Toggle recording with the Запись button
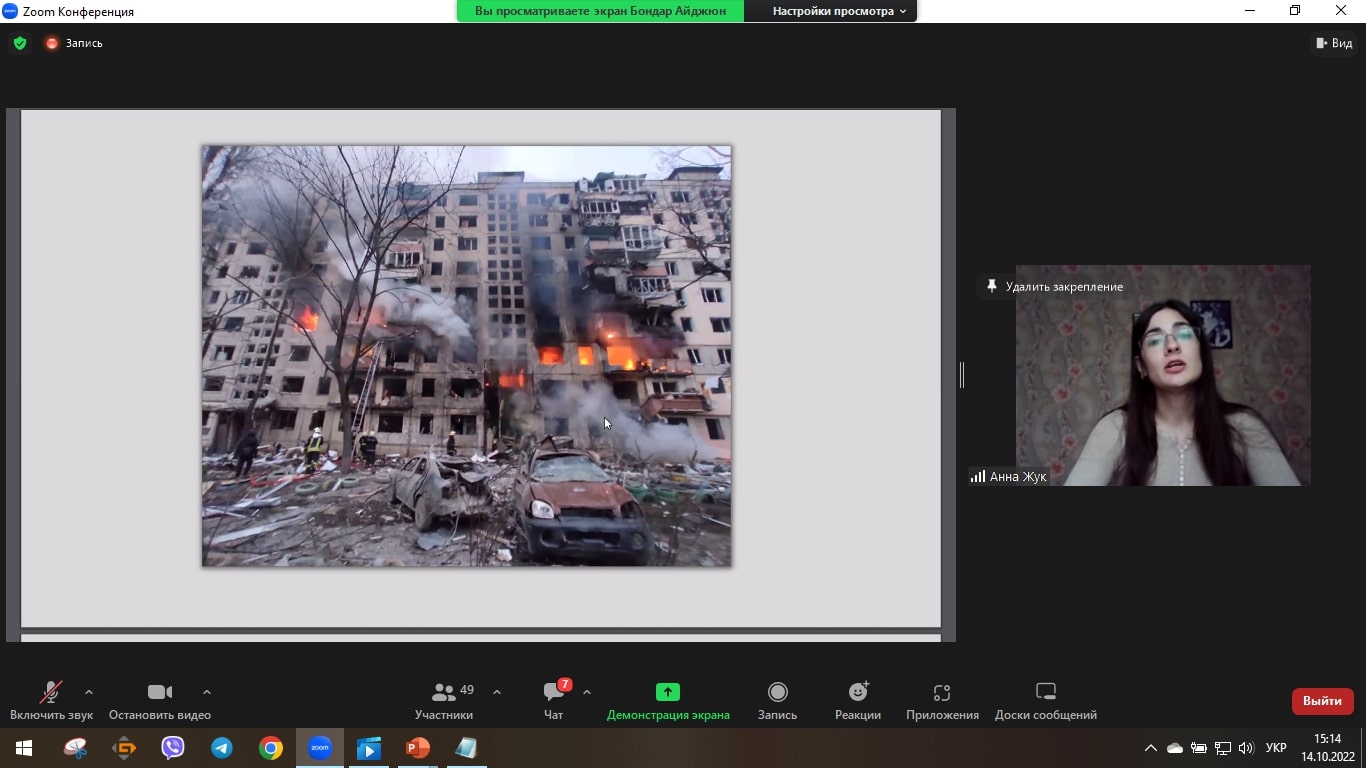1366x768 pixels. coord(777,701)
